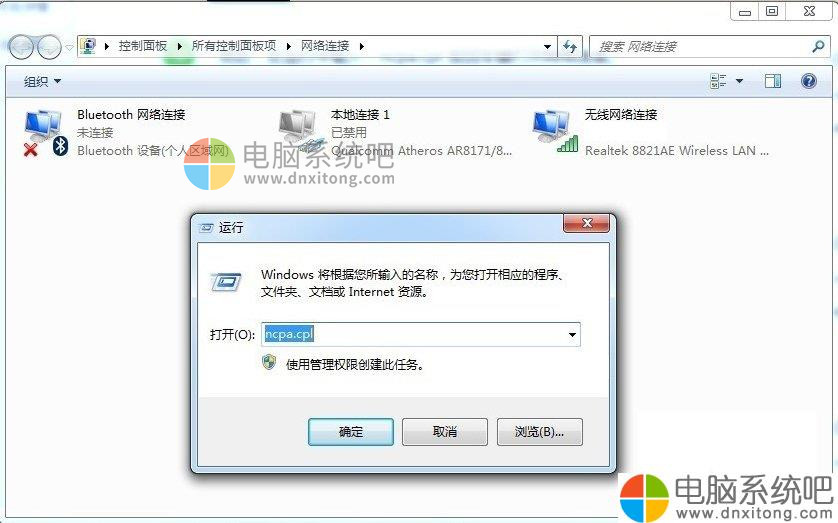Open the help question mark icon
Image resolution: width=838 pixels, height=523 pixels.
click(x=809, y=81)
